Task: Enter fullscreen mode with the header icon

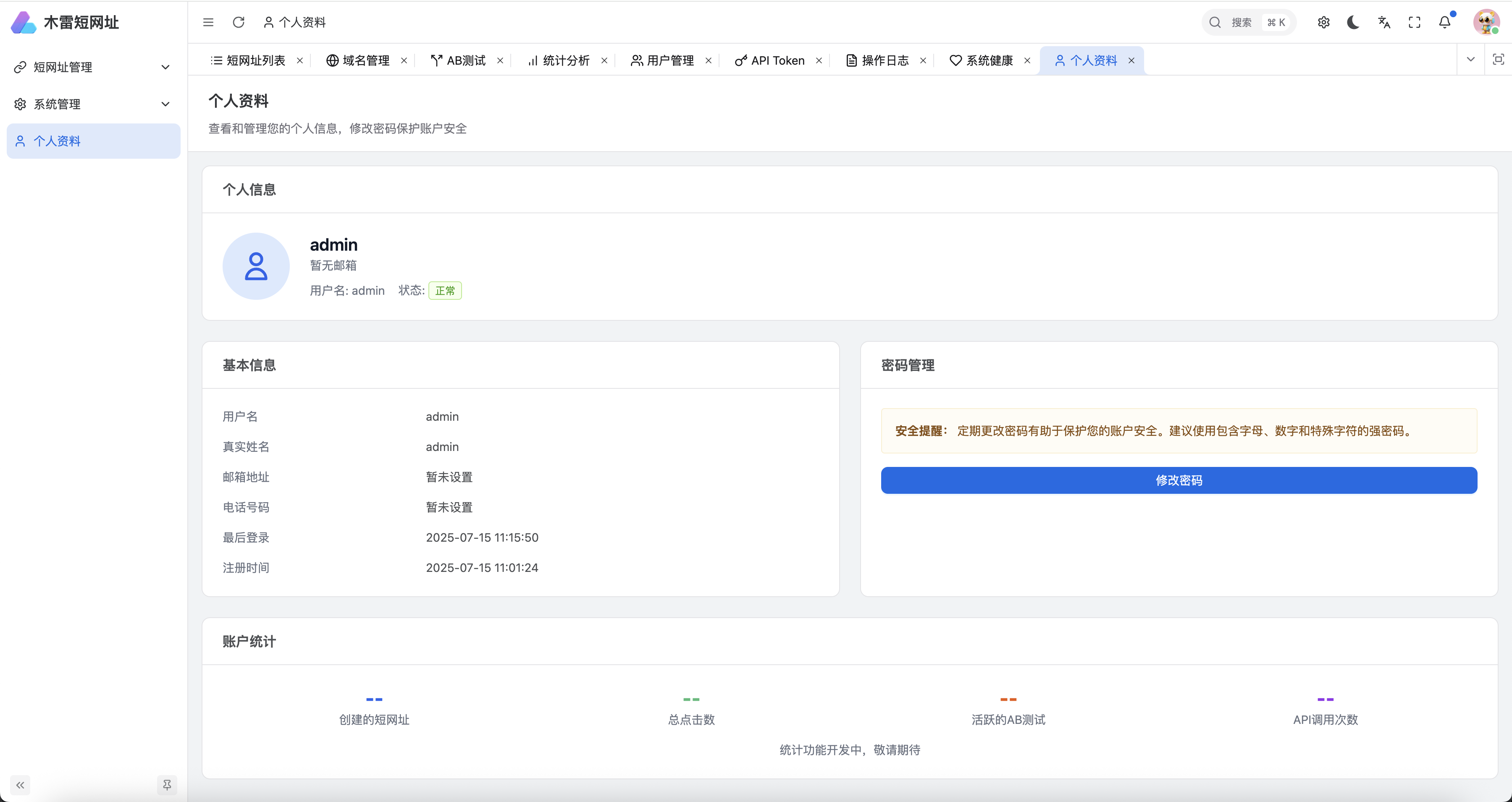Action: 1415,22
